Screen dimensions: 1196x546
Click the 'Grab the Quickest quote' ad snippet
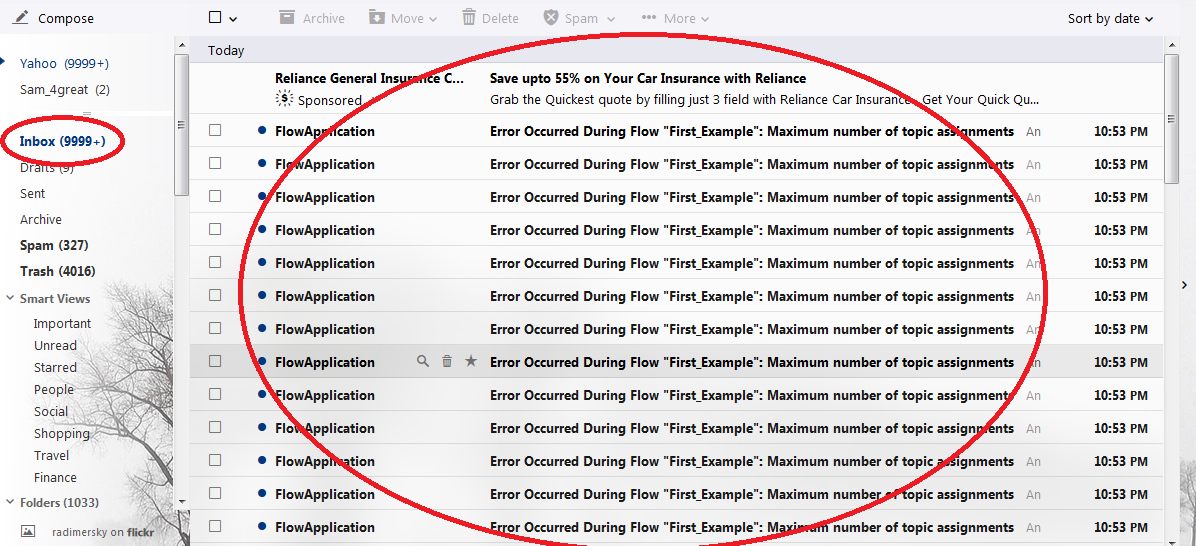click(x=764, y=100)
